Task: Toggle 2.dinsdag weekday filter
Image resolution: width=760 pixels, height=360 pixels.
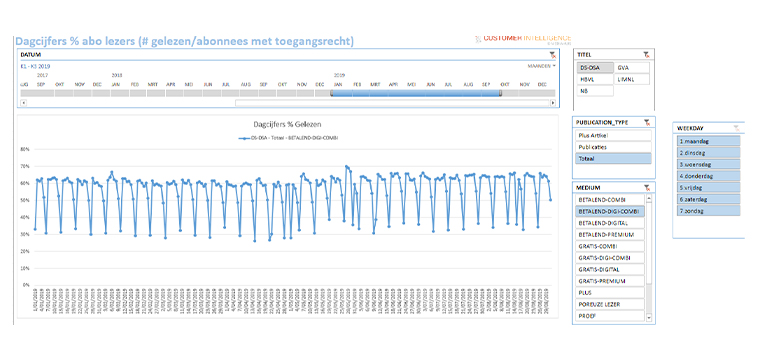Action: (x=708, y=153)
